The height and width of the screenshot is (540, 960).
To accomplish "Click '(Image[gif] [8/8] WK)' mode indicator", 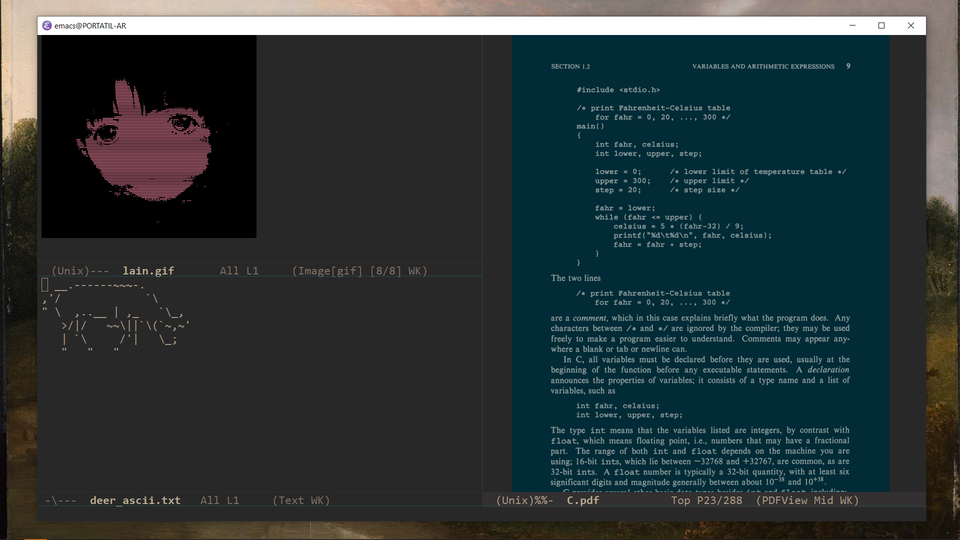I will point(359,271).
